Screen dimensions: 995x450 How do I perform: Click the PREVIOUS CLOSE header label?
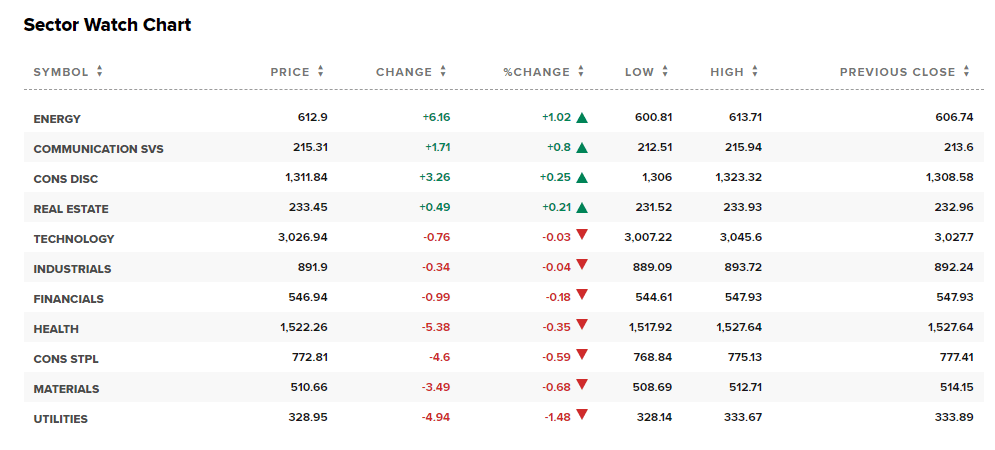[x=899, y=72]
